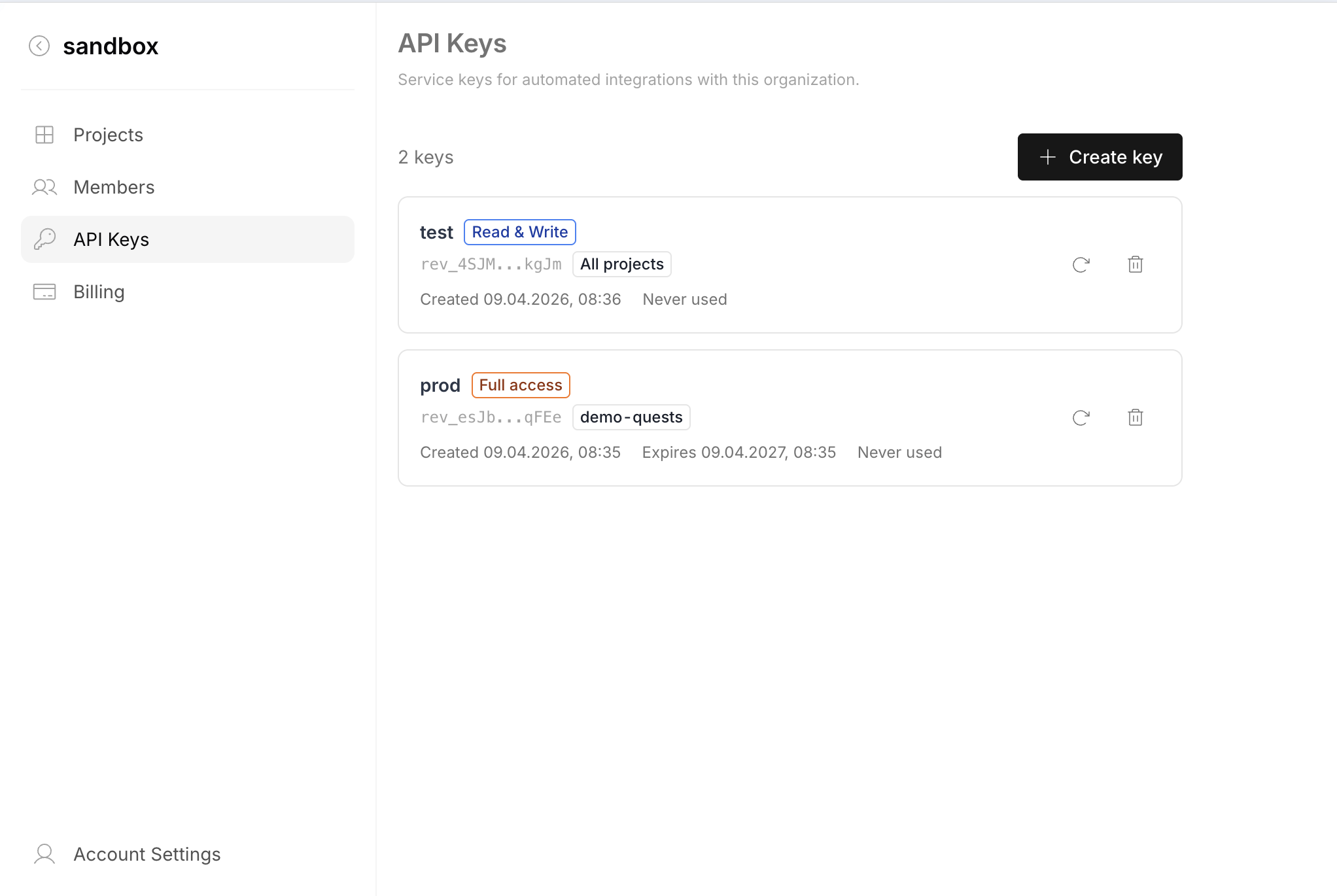Select the API Keys key icon
The height and width of the screenshot is (896, 1337).
tap(44, 239)
